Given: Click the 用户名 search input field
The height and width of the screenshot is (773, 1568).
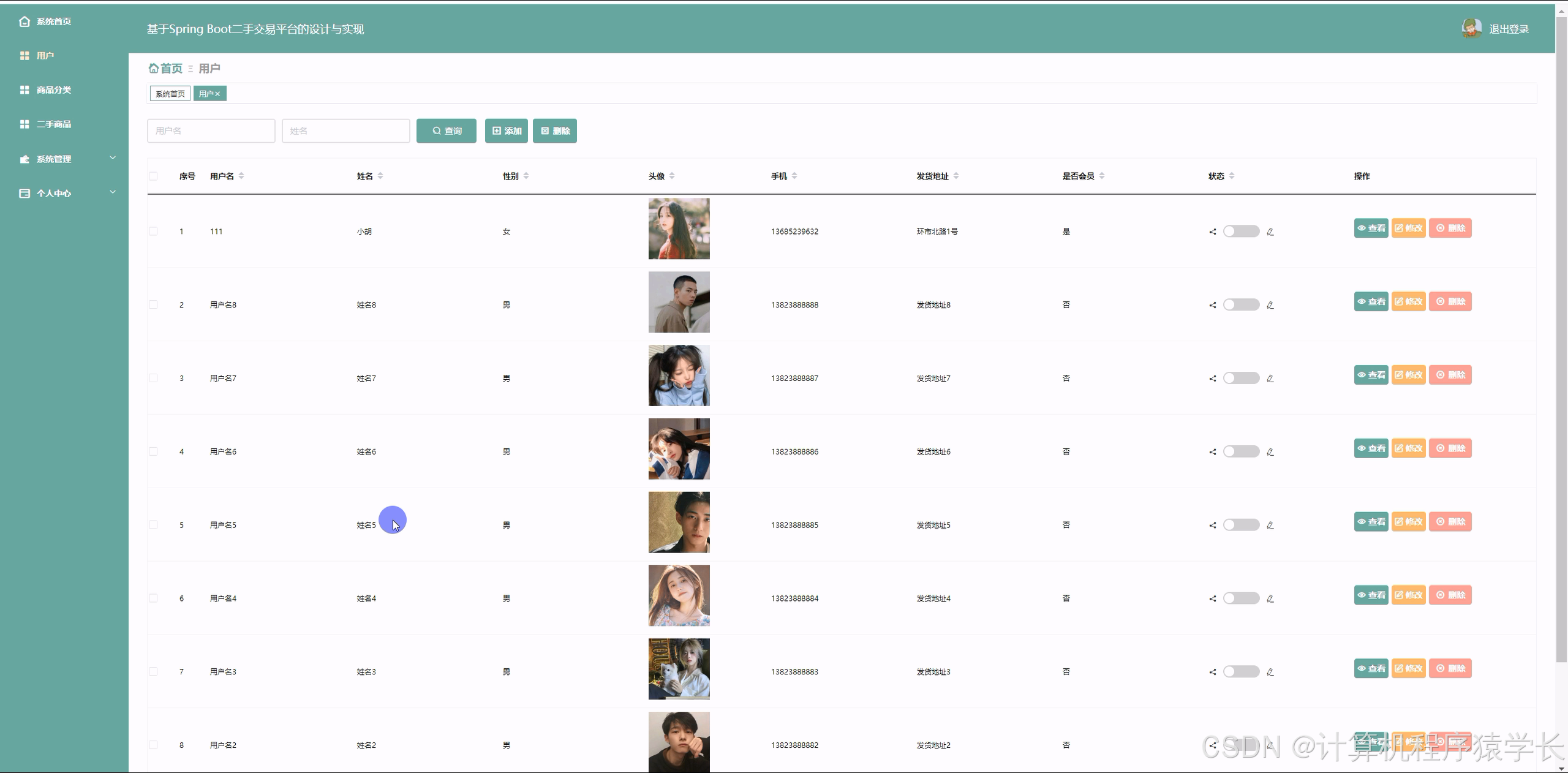Looking at the screenshot, I should (211, 131).
